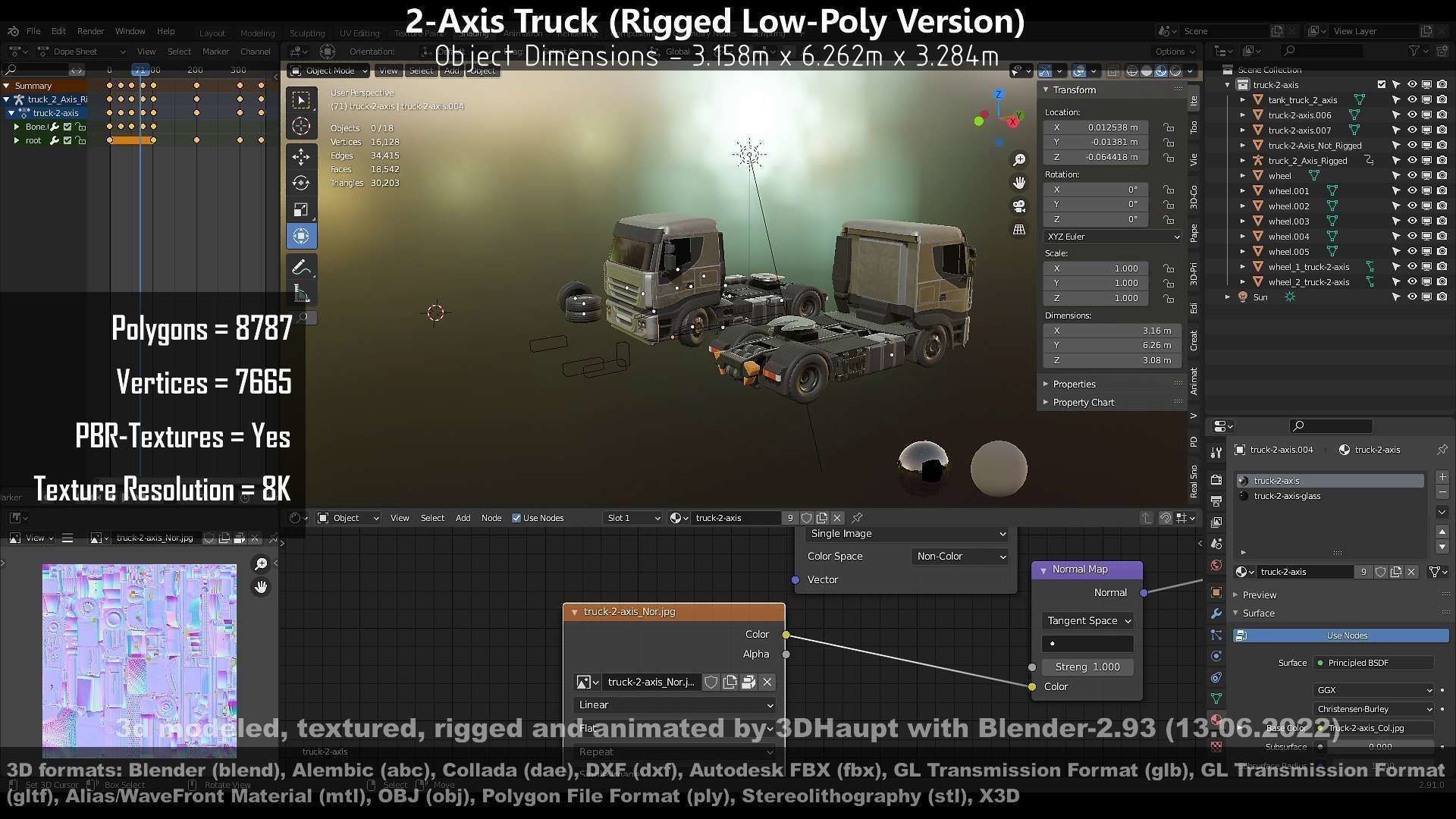The image size is (1456, 819).
Task: Expand the Properties panel section
Action: click(x=1074, y=384)
